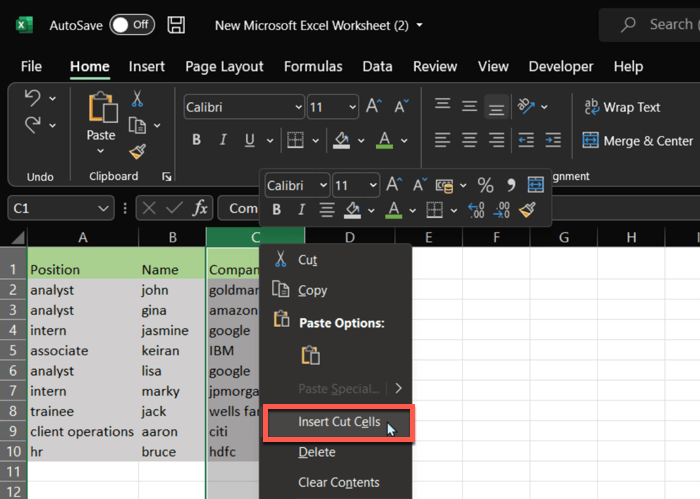Click Percent Style in the mini toolbar
Screen dimensions: 700x499
485,185
